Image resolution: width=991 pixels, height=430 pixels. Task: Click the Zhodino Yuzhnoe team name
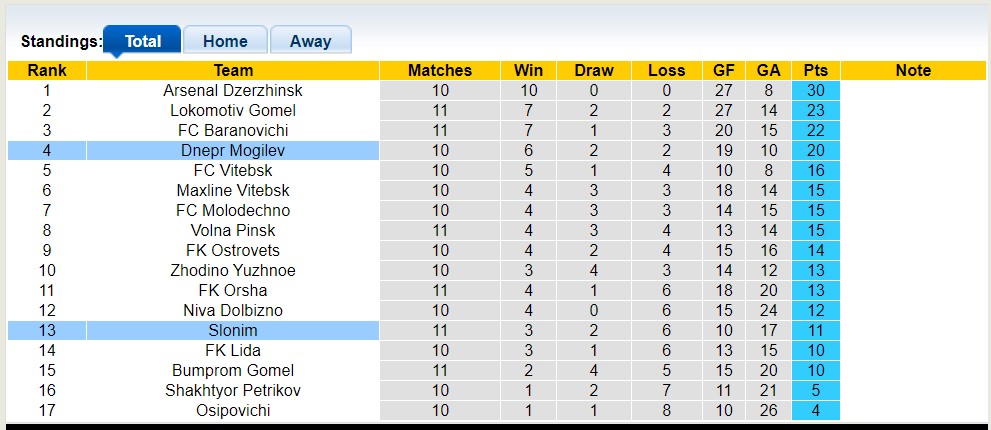click(233, 270)
